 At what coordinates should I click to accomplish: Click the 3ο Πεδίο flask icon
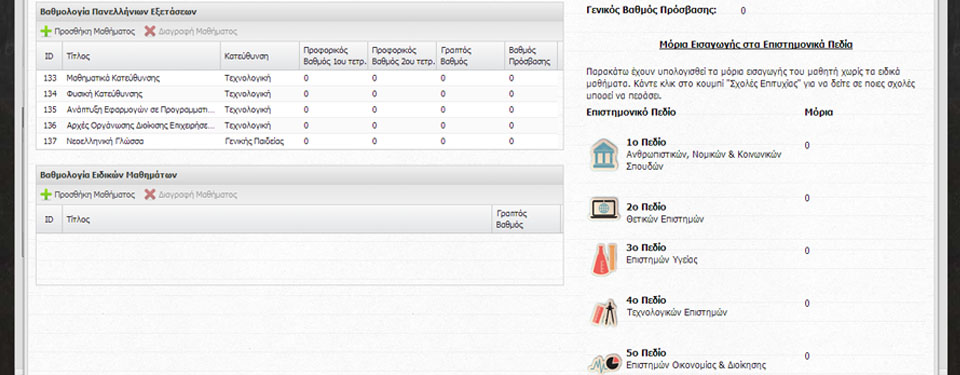coord(604,259)
